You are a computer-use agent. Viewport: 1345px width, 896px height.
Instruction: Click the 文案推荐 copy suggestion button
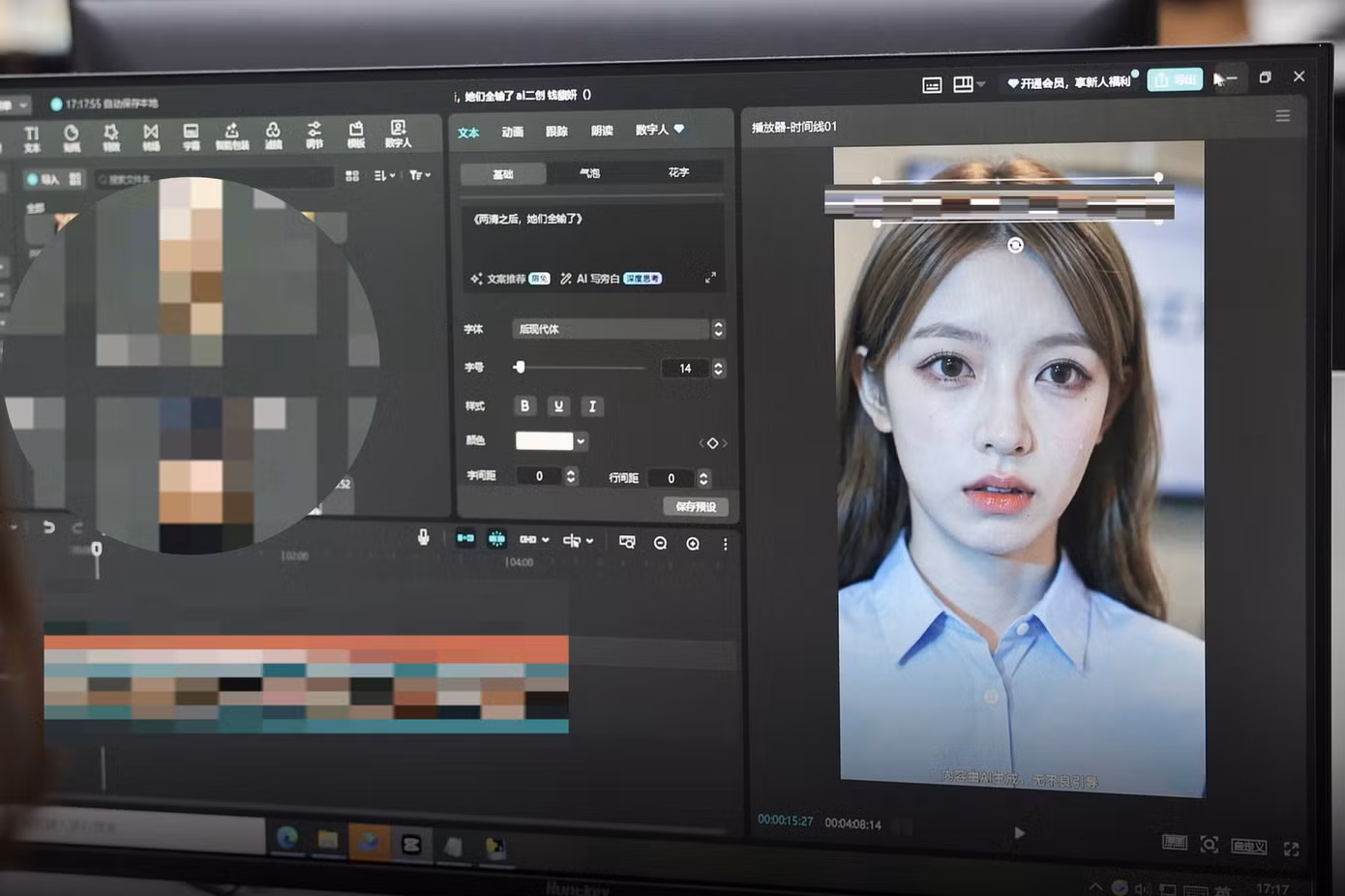510,279
